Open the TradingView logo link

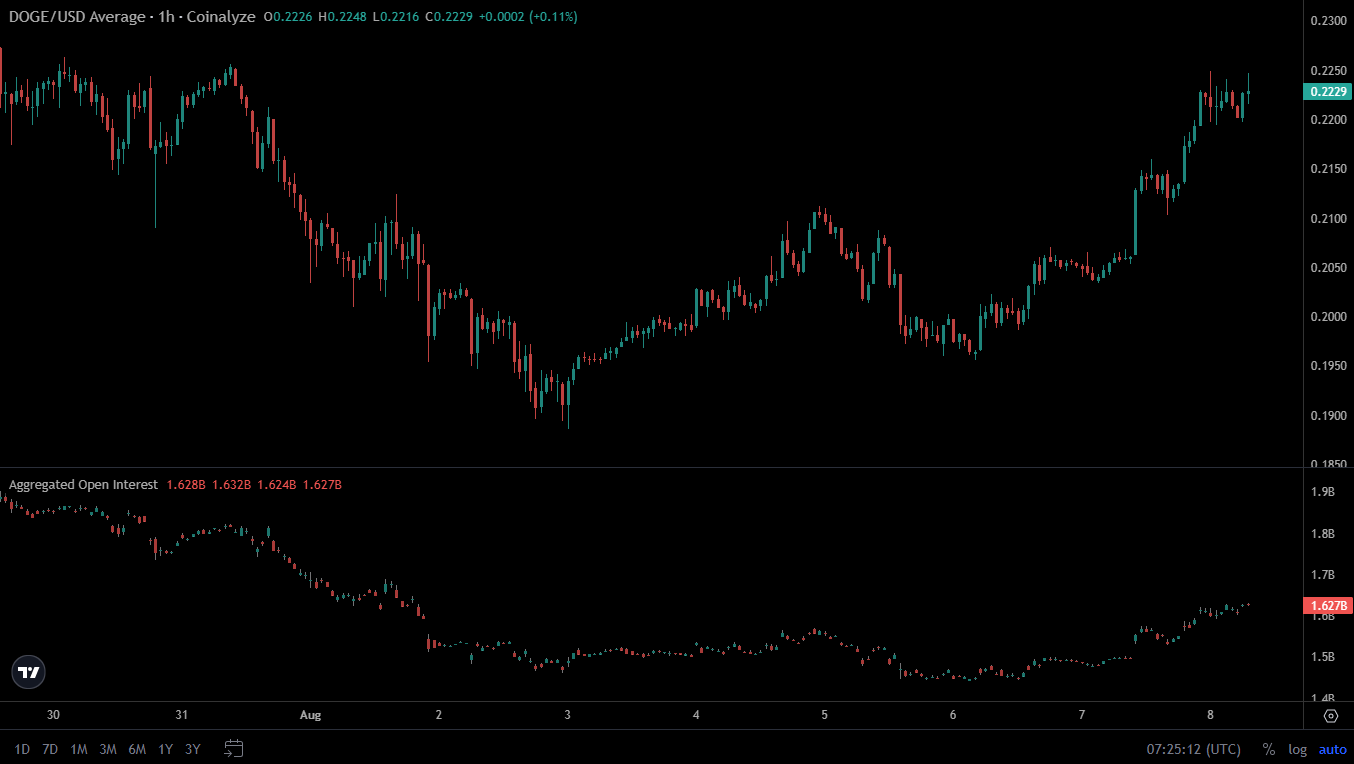click(x=29, y=672)
